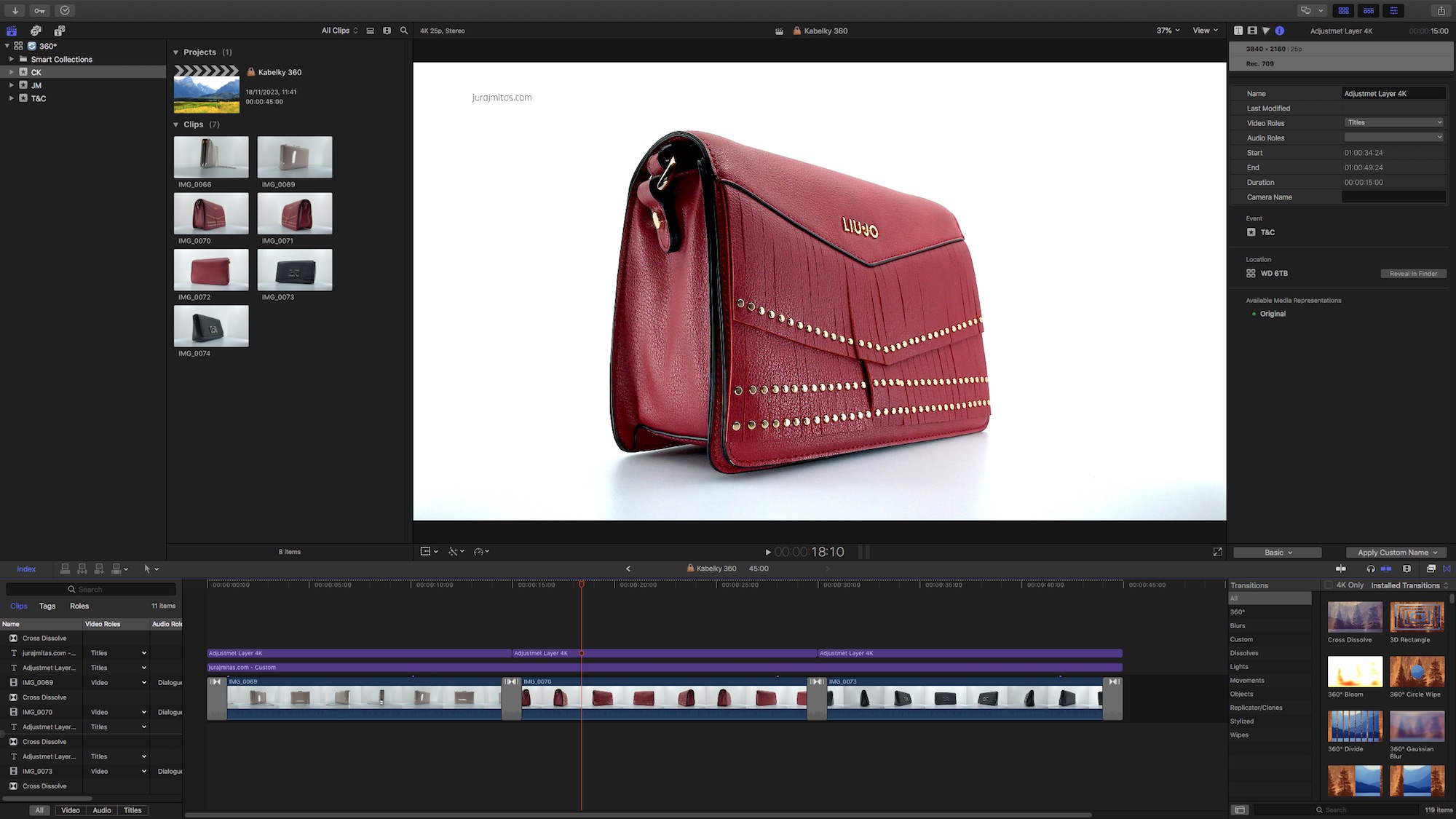Show the Titles and Generators sidebar
The height and width of the screenshot is (819, 1456).
point(60,31)
